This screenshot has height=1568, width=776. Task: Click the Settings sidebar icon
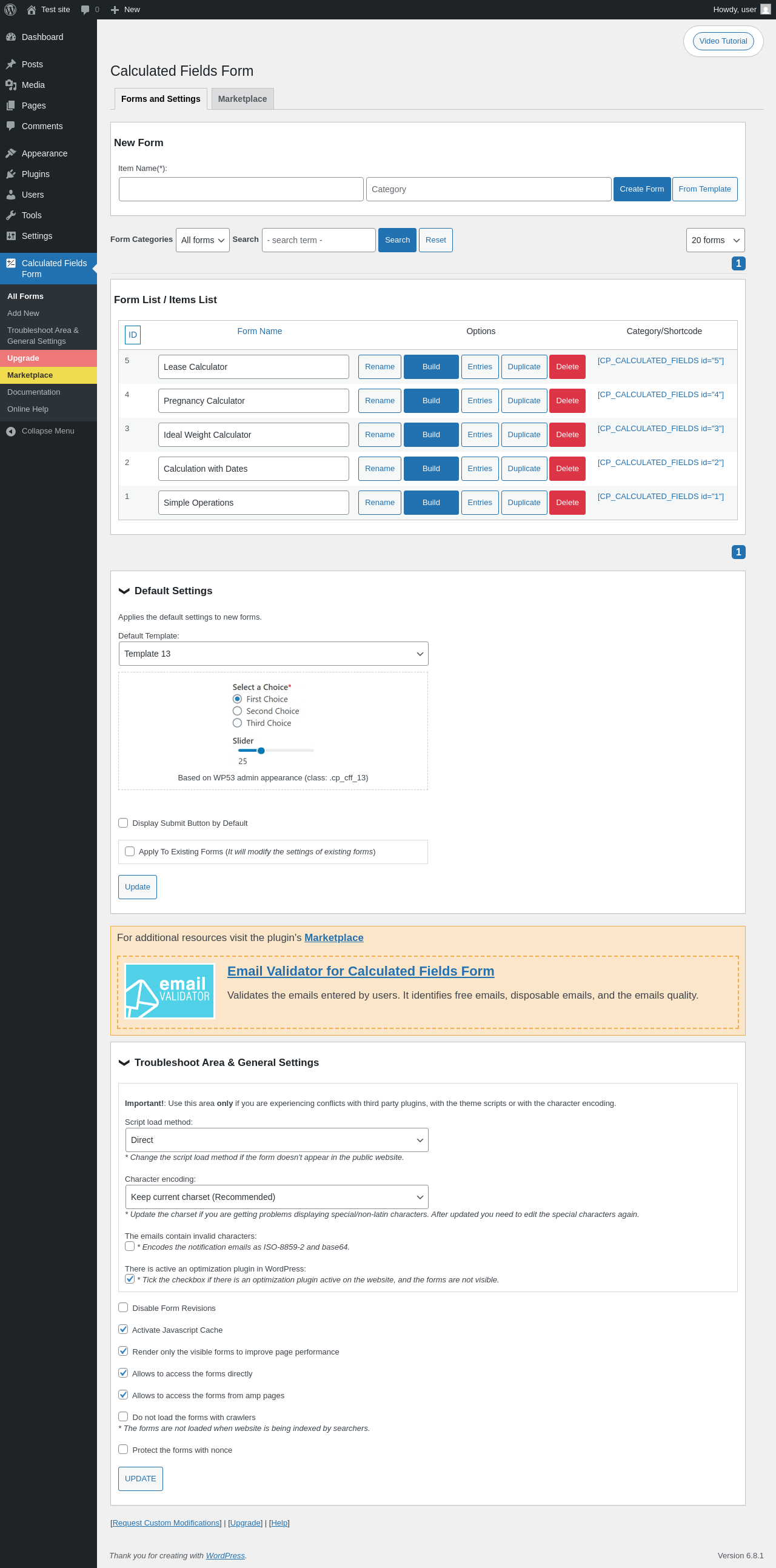pos(11,236)
